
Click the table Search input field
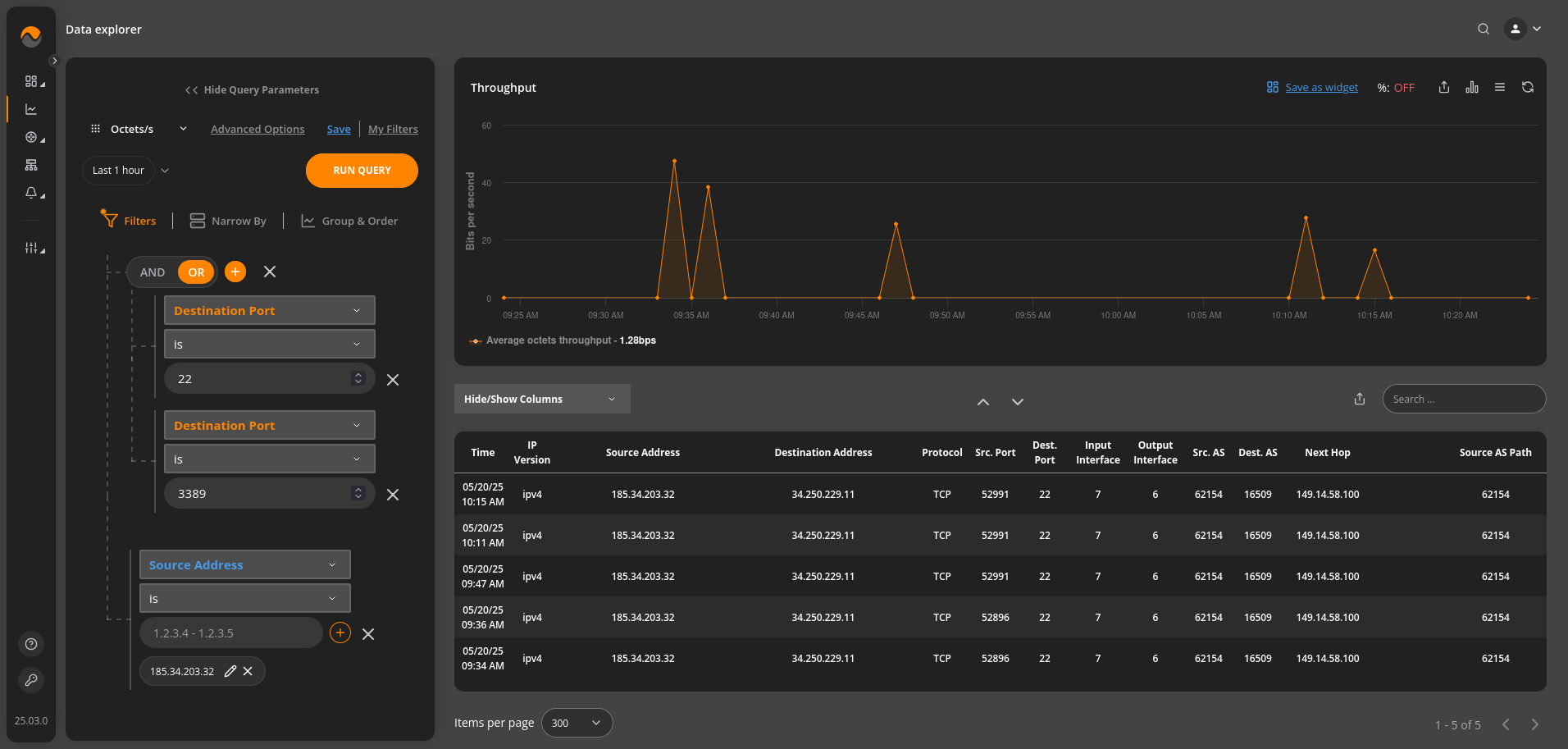click(1464, 399)
